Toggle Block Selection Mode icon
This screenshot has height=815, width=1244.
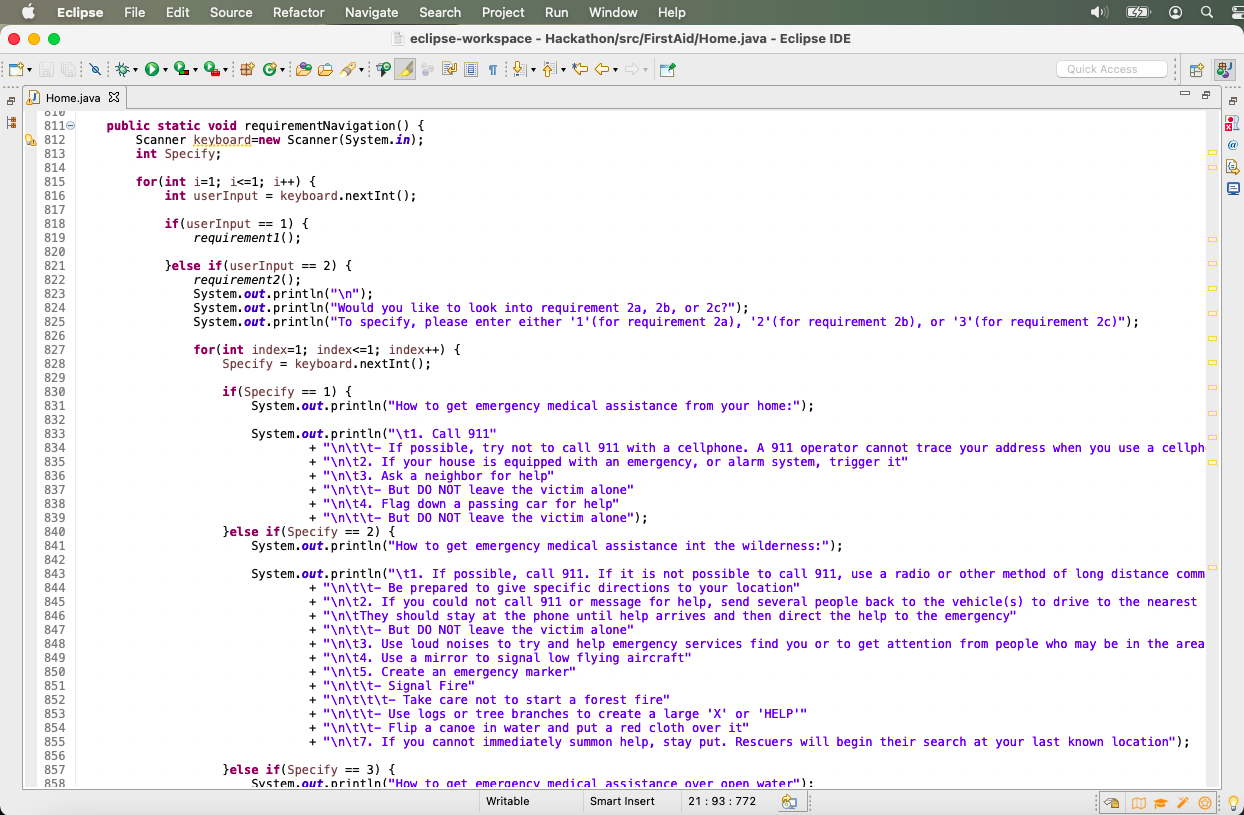tap(471, 70)
